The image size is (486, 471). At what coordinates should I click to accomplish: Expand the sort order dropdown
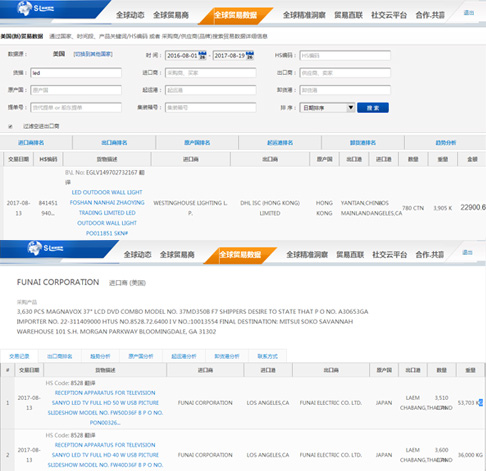point(327,108)
